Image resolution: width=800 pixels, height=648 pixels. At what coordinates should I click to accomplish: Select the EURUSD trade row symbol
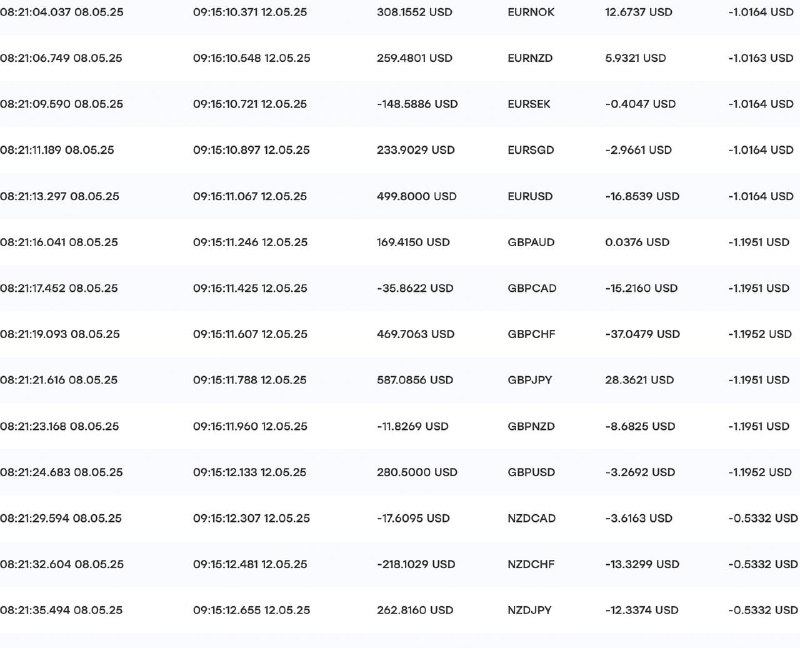(530, 196)
